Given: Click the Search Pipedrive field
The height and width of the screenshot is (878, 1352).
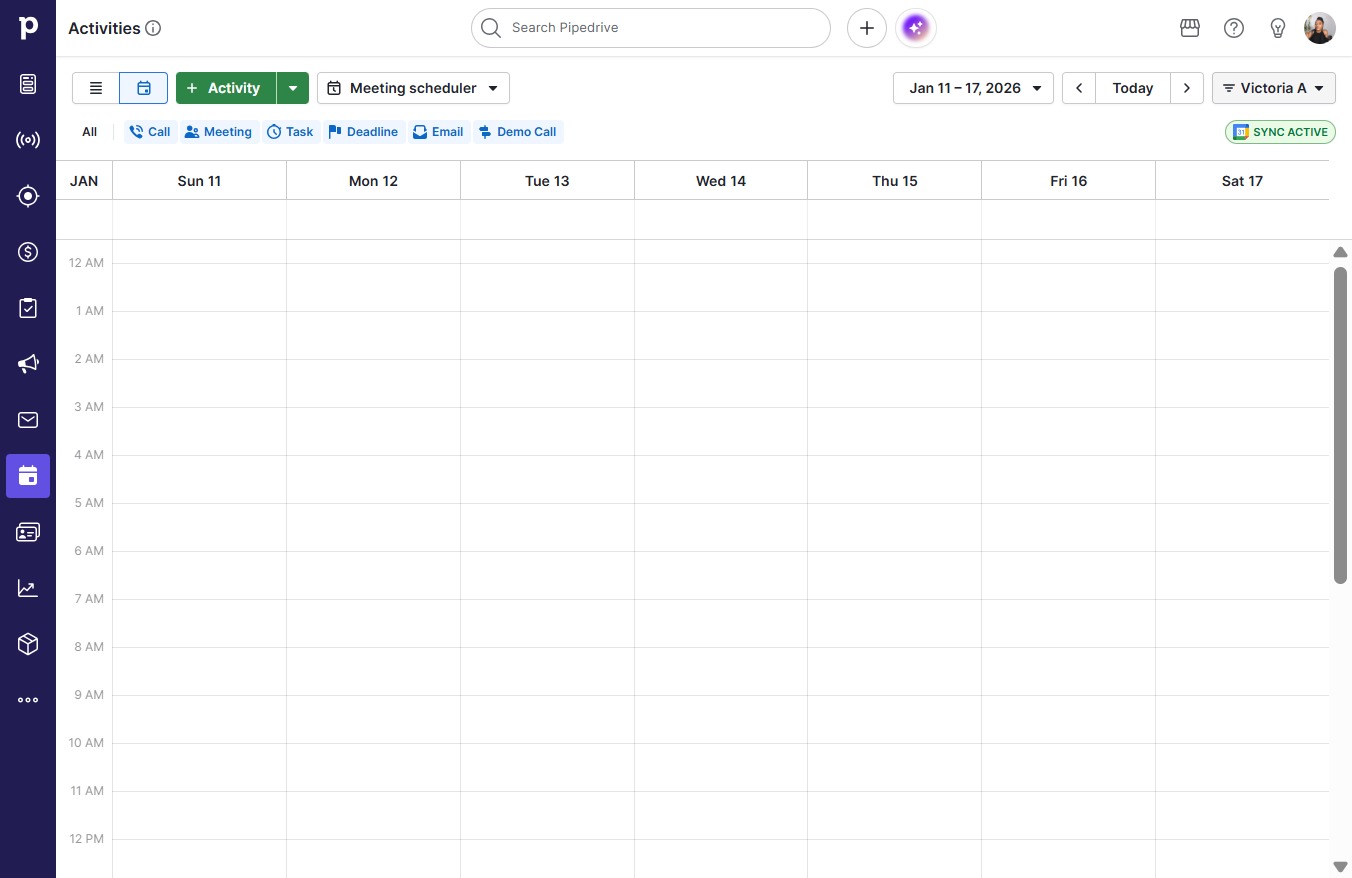Looking at the screenshot, I should pyautogui.click(x=651, y=28).
